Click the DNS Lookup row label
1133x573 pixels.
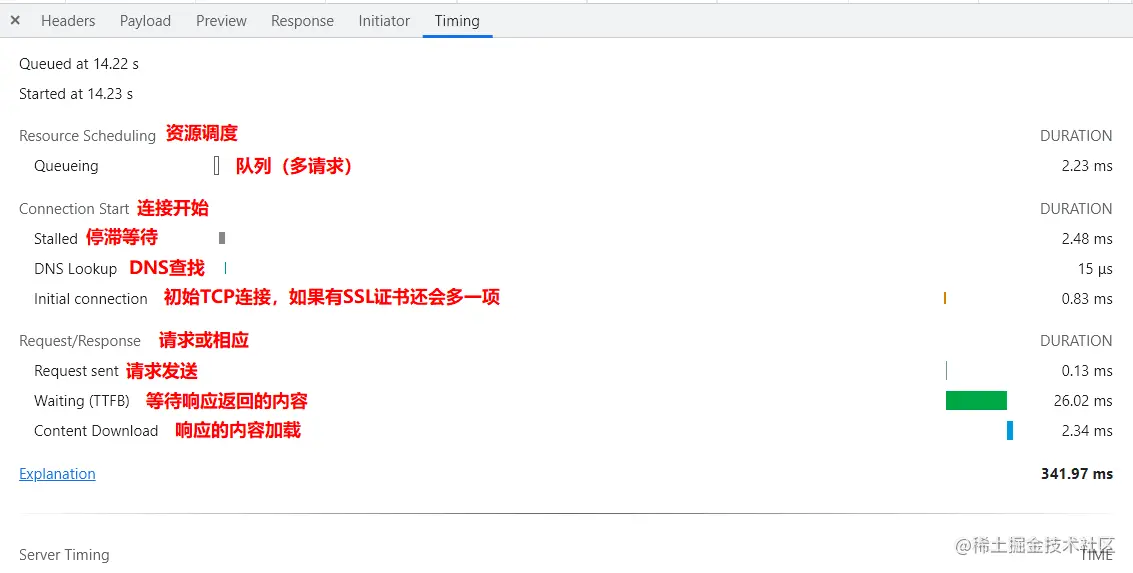[75, 269]
